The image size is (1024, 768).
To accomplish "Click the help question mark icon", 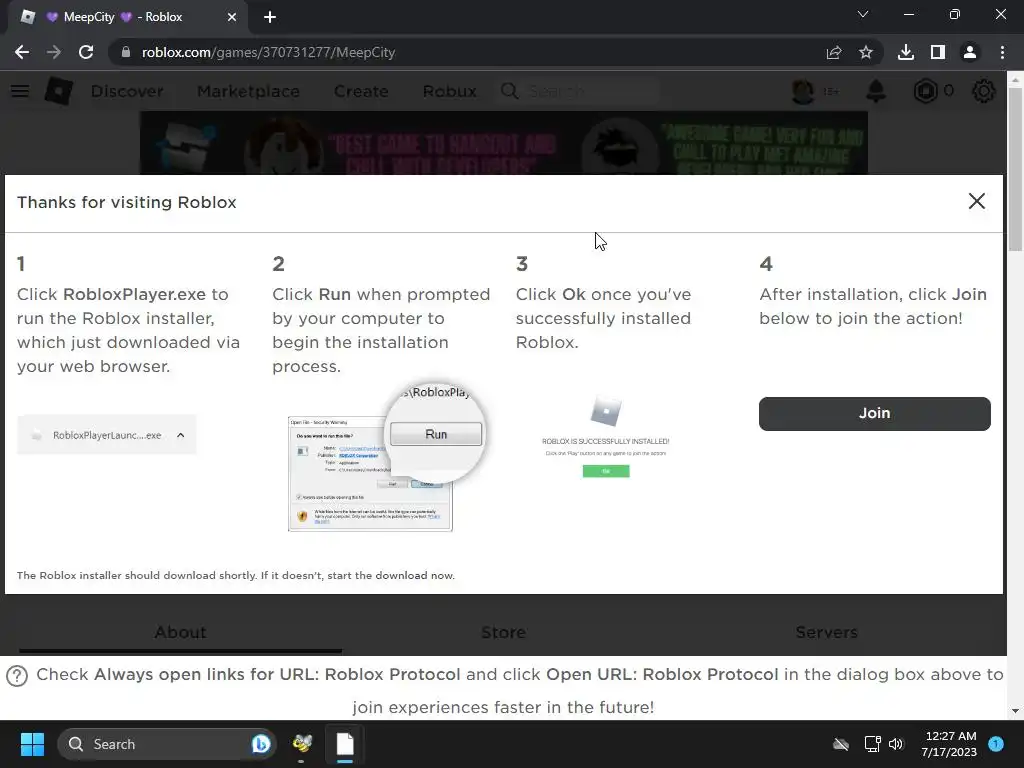I will click(17, 675).
